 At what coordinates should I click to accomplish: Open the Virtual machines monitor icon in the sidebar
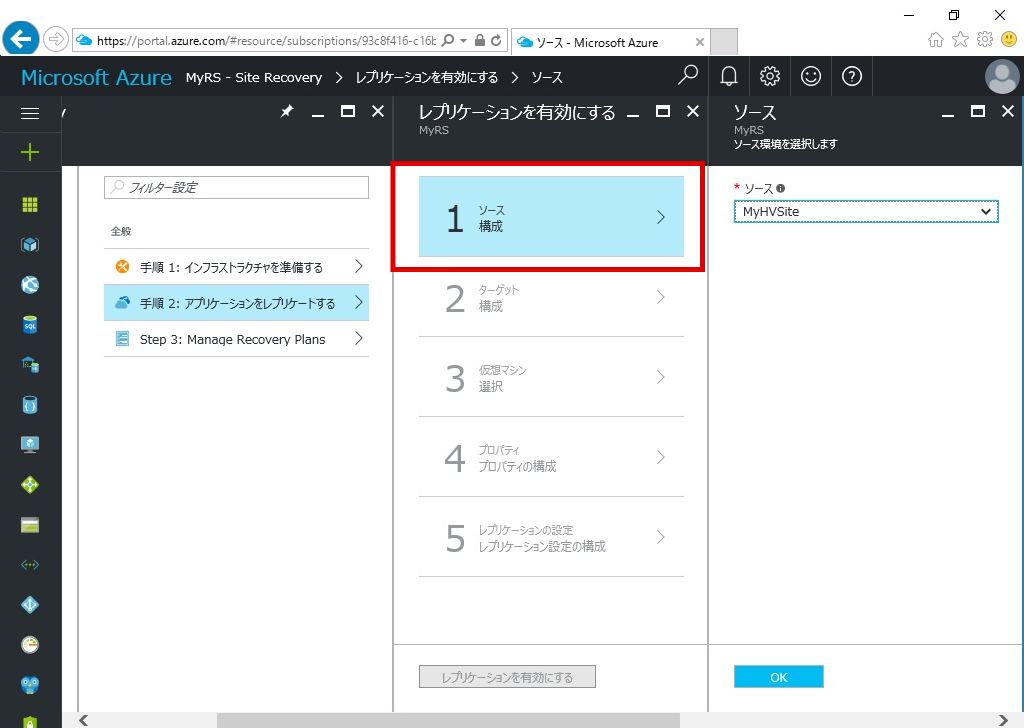(30, 445)
